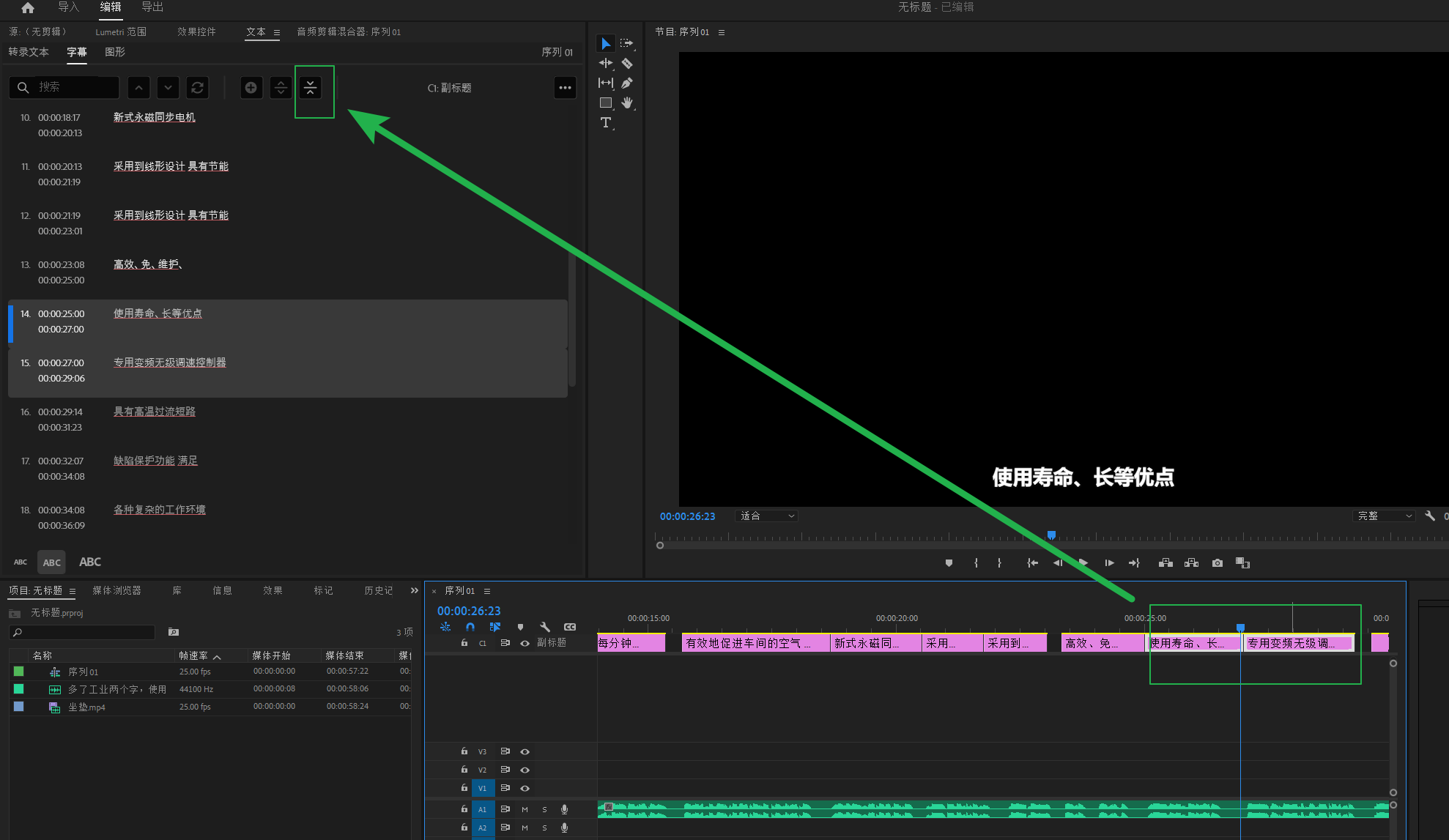Select the Hand tool
The height and width of the screenshot is (840, 1449).
pyautogui.click(x=627, y=103)
